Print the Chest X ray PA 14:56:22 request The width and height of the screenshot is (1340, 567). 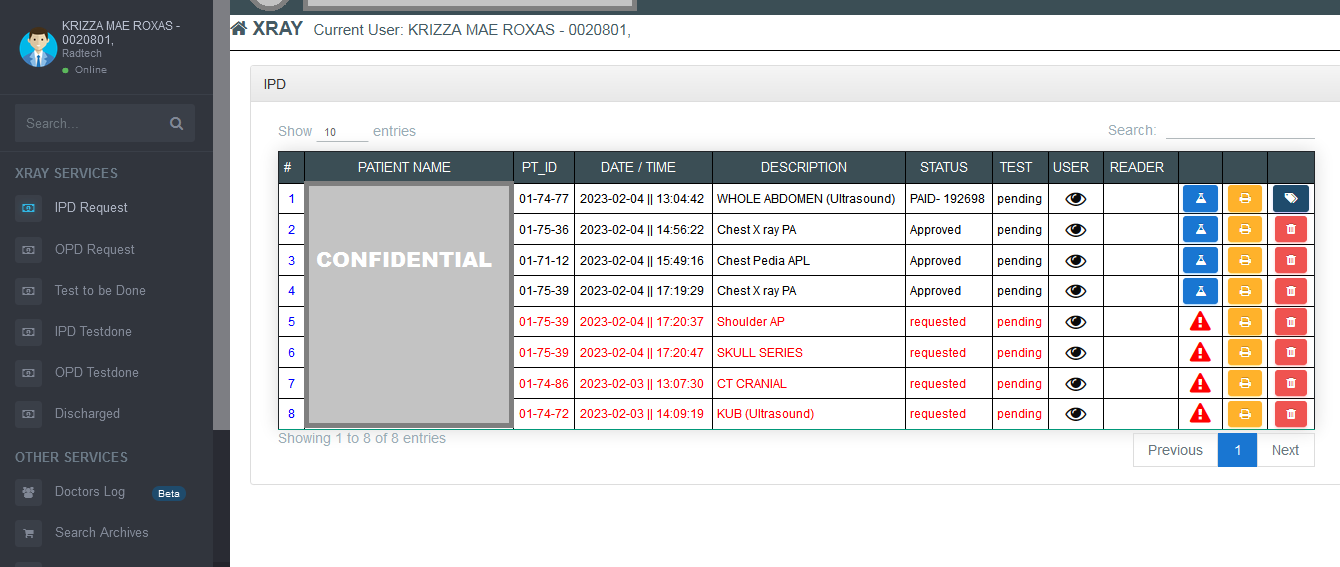pyautogui.click(x=1245, y=229)
